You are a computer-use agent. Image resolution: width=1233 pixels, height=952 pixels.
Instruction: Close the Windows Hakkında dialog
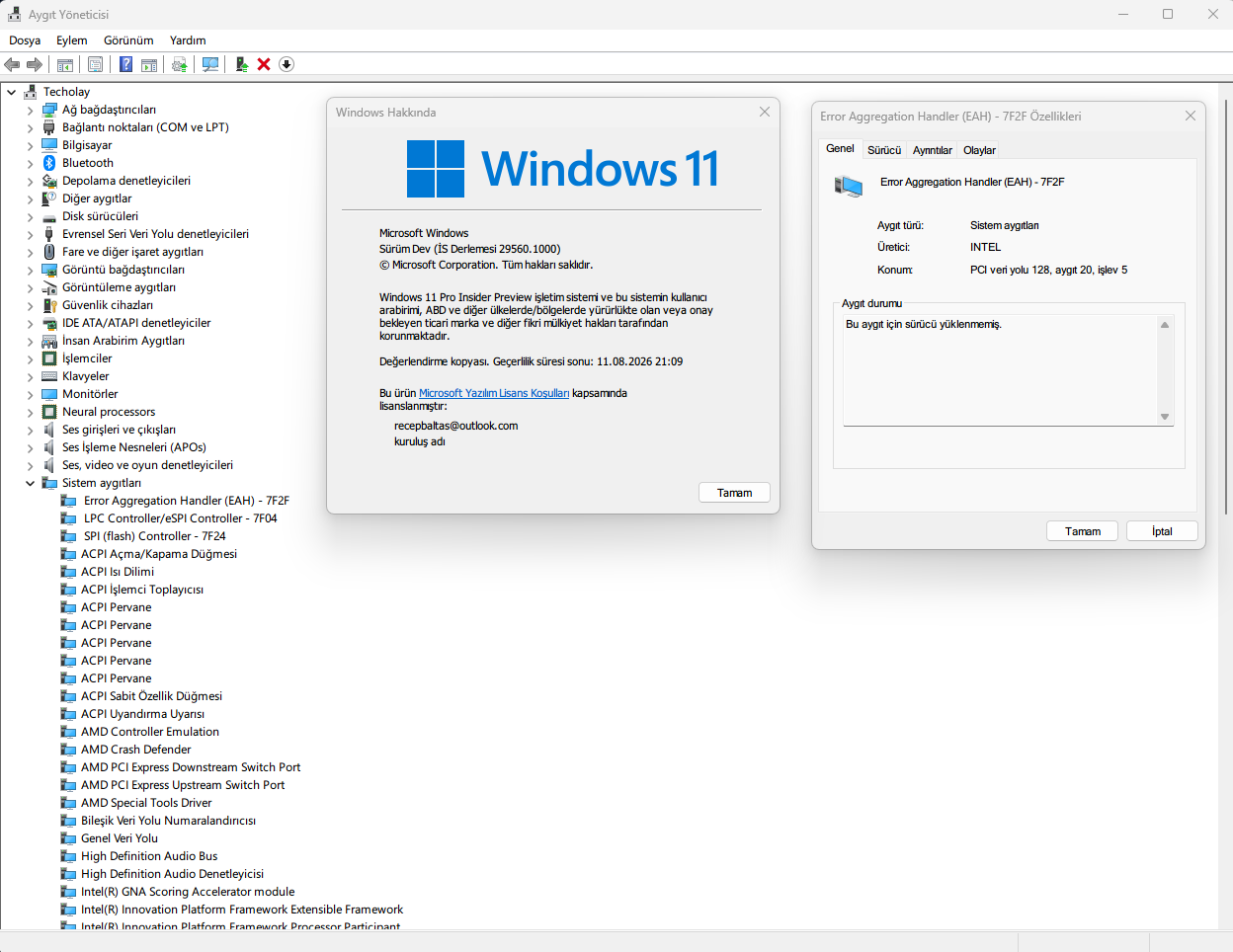(764, 112)
